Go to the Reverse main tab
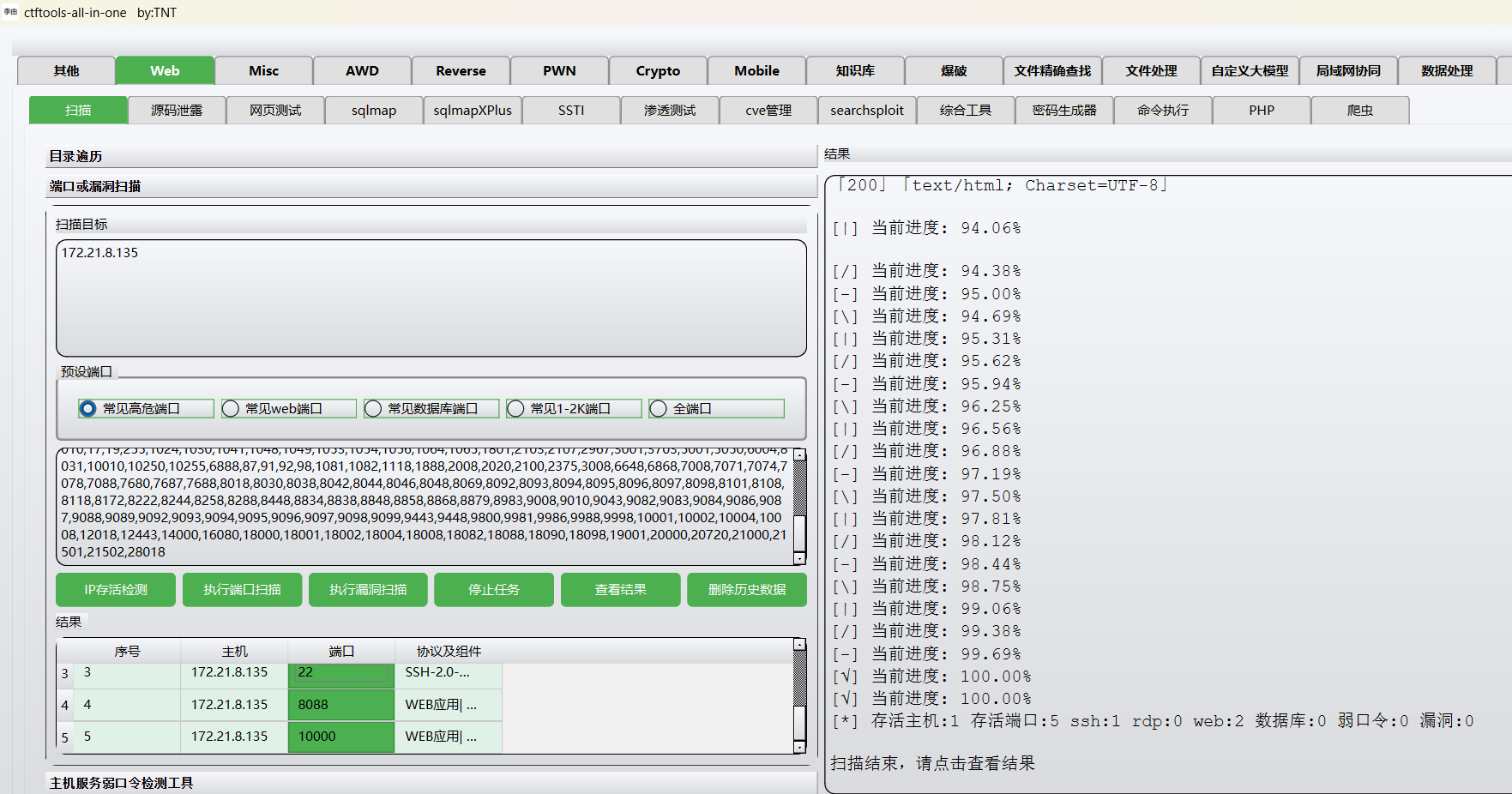Image resolution: width=1512 pixels, height=794 pixels. click(461, 70)
